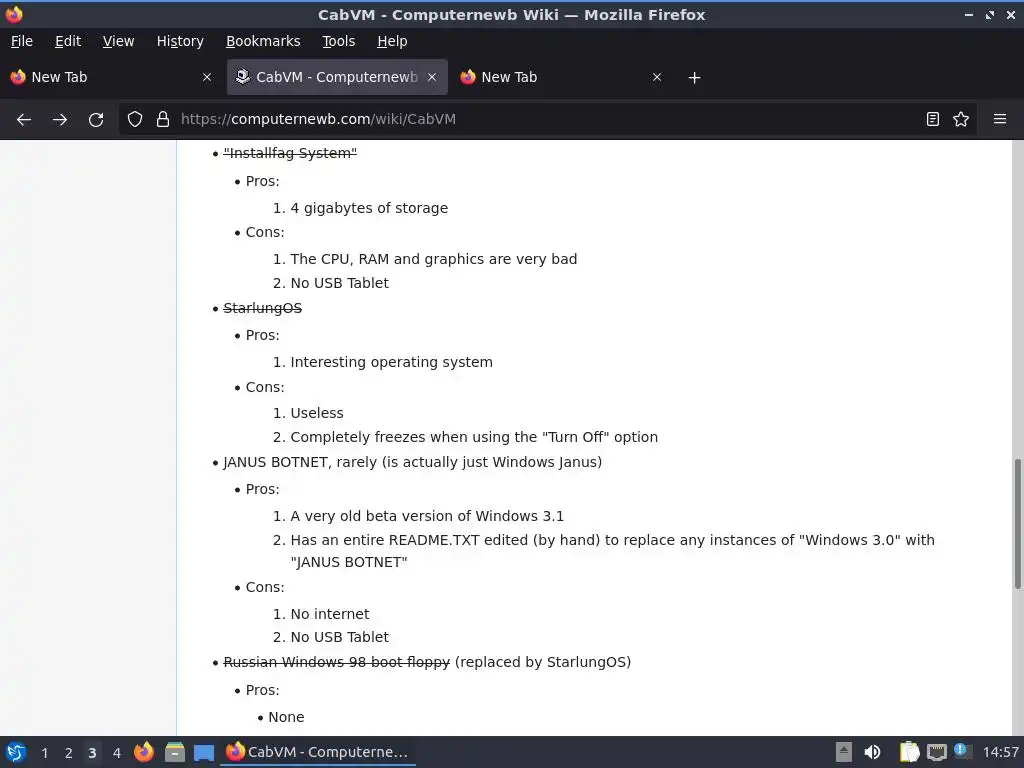The height and width of the screenshot is (768, 1024).
Task: Open the Help menu
Action: 392,41
